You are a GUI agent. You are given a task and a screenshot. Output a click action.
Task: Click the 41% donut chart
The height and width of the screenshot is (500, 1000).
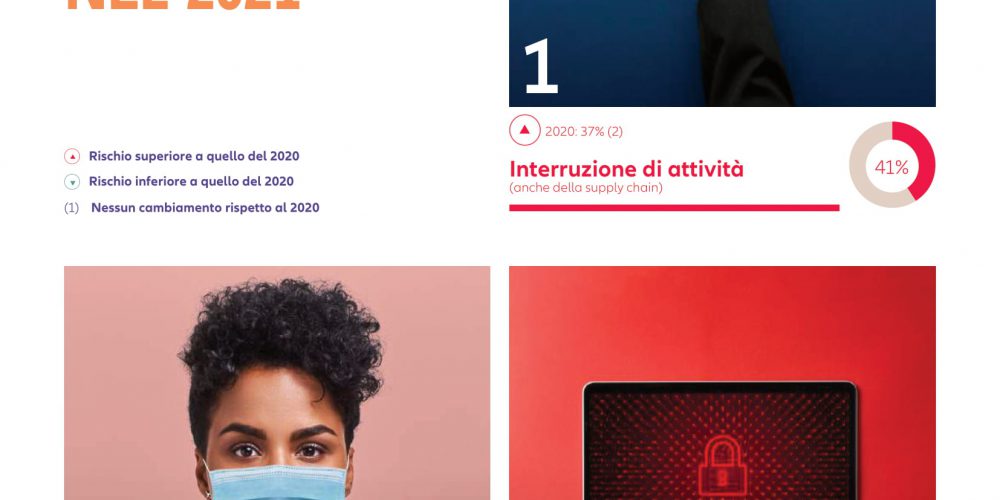pos(892,165)
